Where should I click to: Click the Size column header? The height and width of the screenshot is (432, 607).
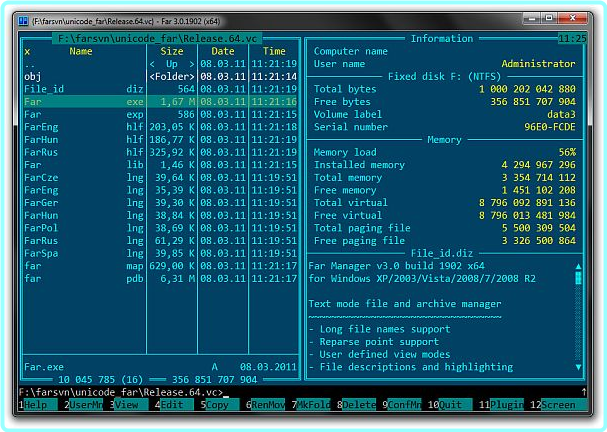tap(172, 51)
